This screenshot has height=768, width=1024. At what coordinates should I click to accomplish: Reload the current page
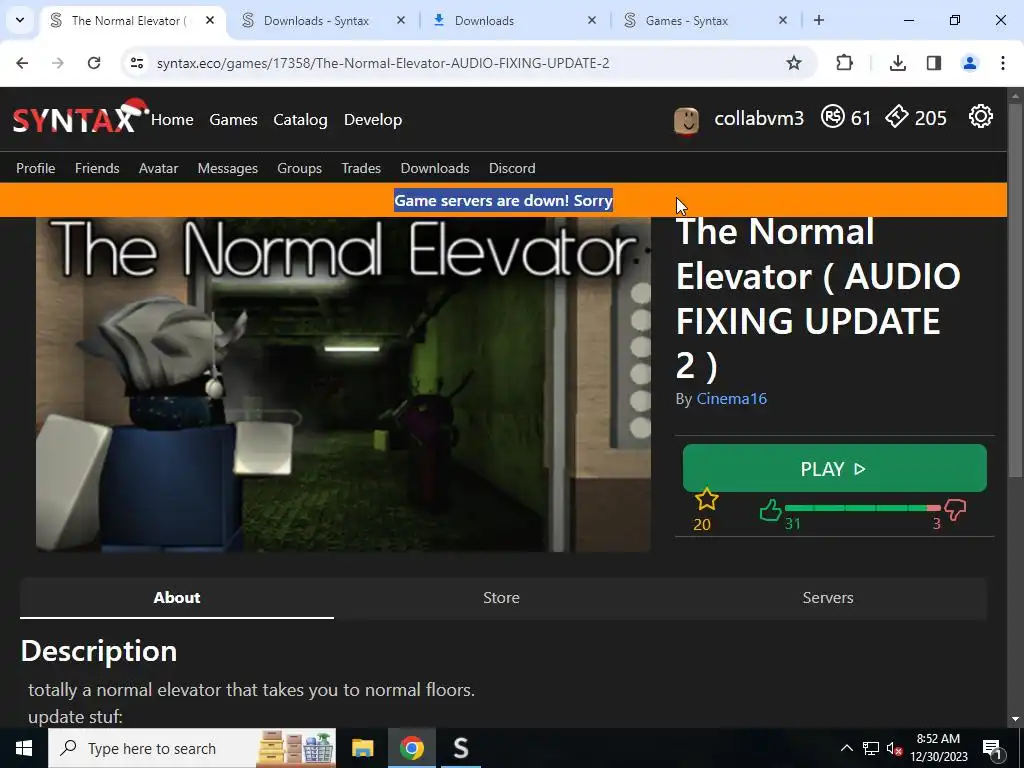coord(94,63)
